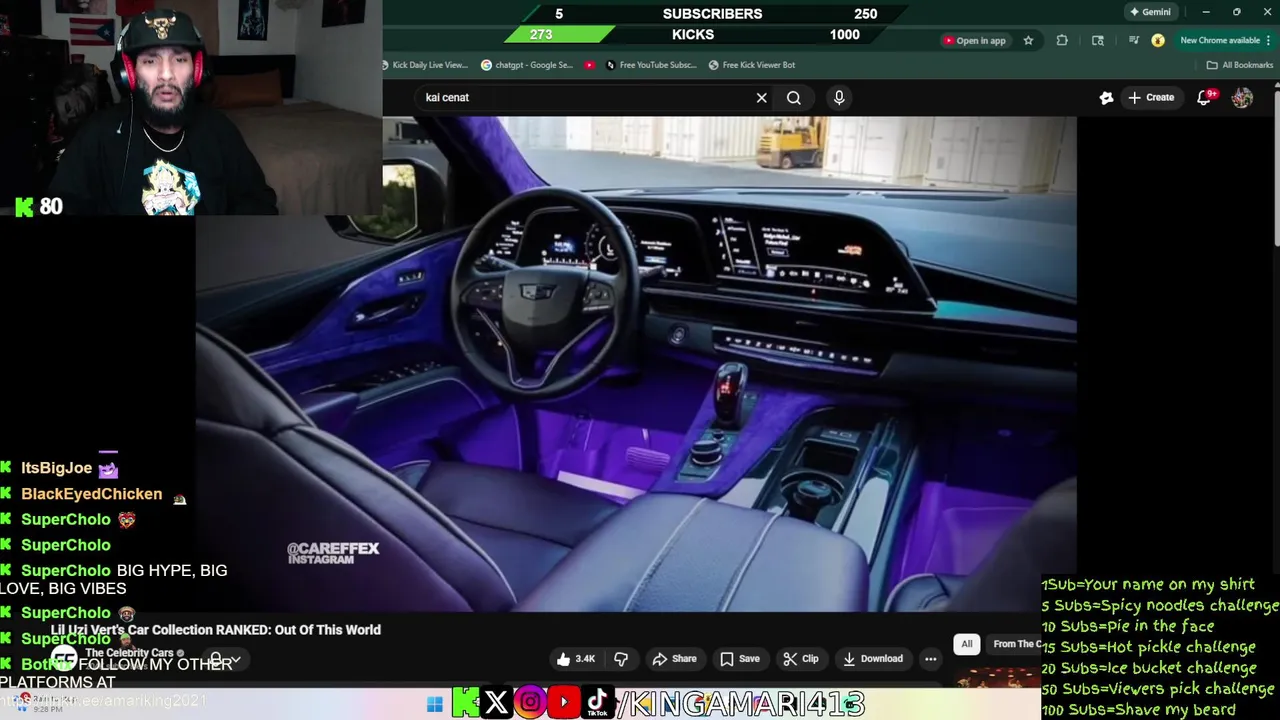Click the YouTube search magnifier button
The height and width of the screenshot is (720, 1280).
[x=794, y=97]
